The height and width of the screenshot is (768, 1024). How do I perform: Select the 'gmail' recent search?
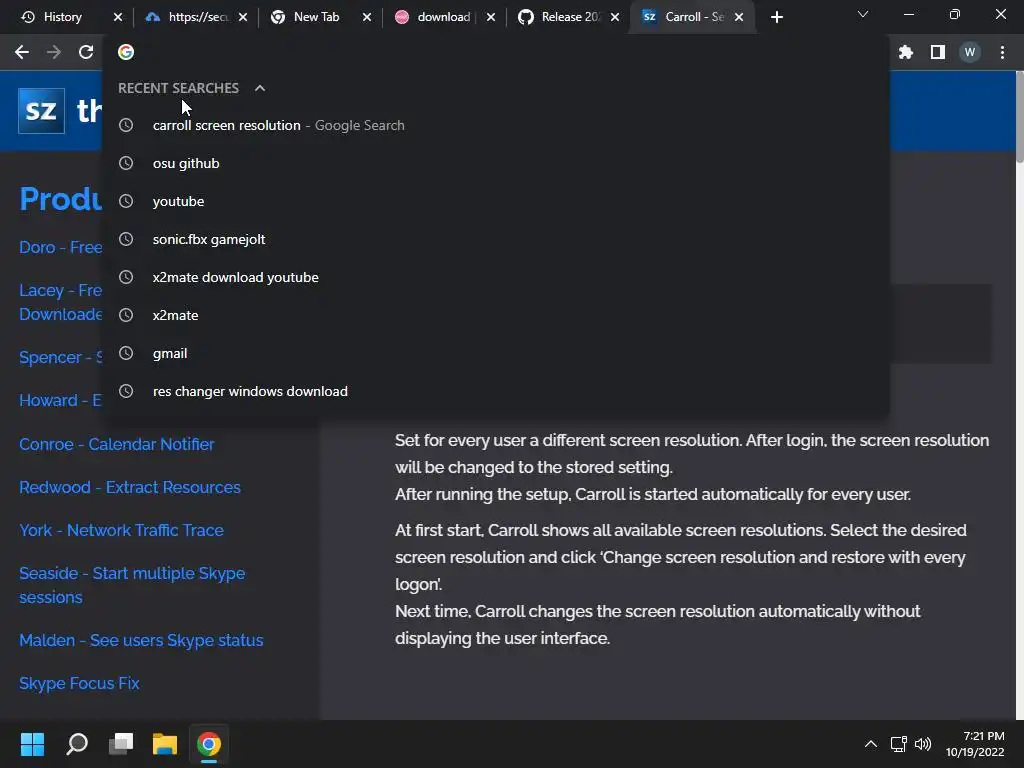pos(496,353)
